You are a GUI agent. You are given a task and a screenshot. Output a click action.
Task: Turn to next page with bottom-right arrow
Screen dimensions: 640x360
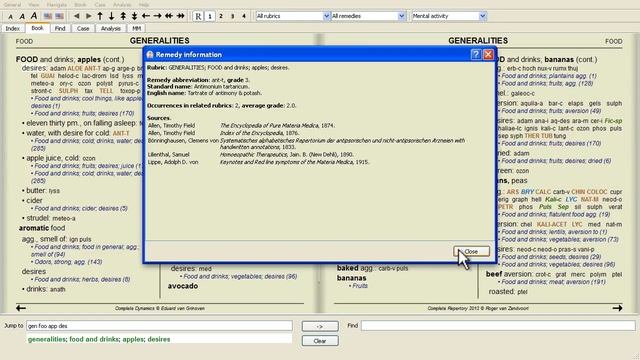click(x=617, y=308)
